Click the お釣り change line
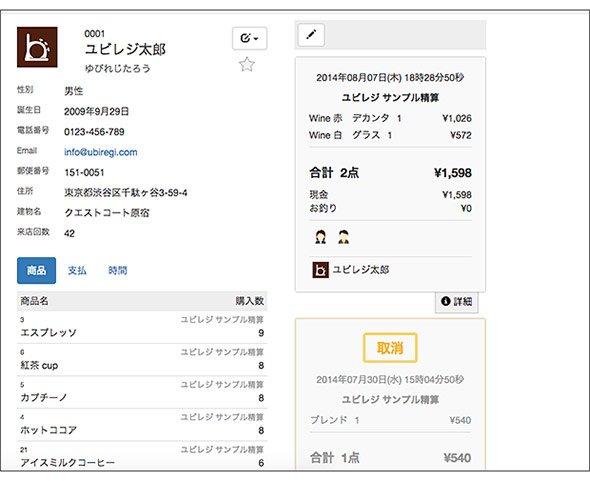 pyautogui.click(x=390, y=208)
